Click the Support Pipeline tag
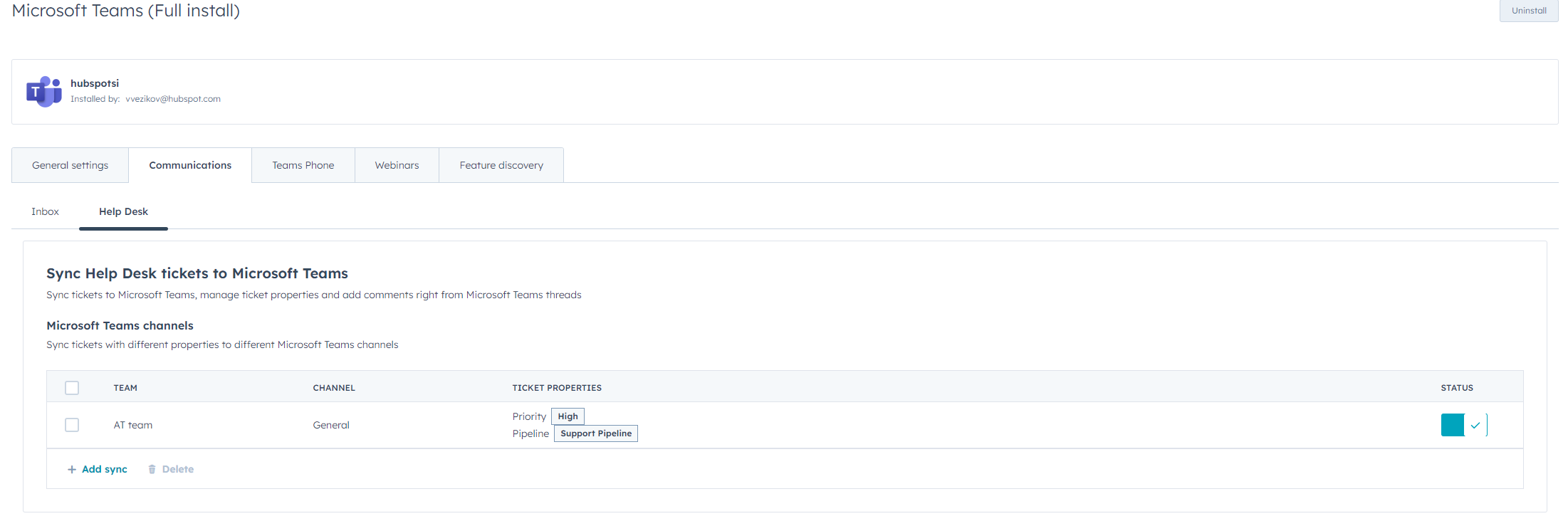Image resolution: width=1568 pixels, height=526 pixels. [x=596, y=433]
